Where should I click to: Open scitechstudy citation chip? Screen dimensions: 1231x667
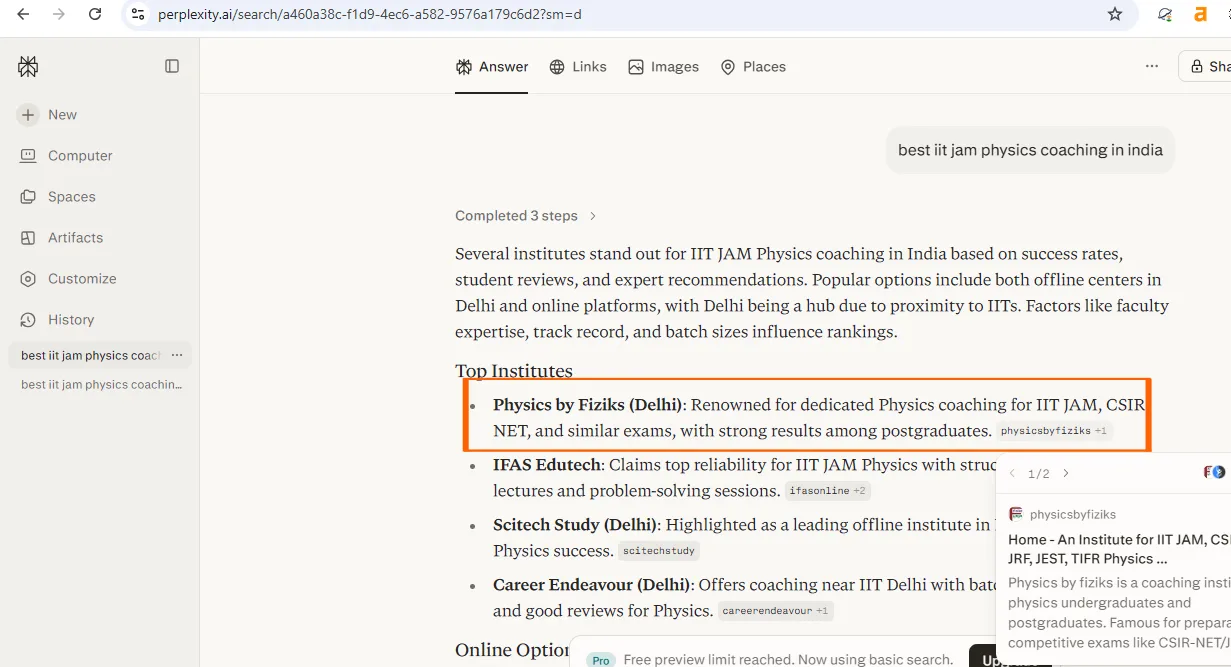(657, 551)
